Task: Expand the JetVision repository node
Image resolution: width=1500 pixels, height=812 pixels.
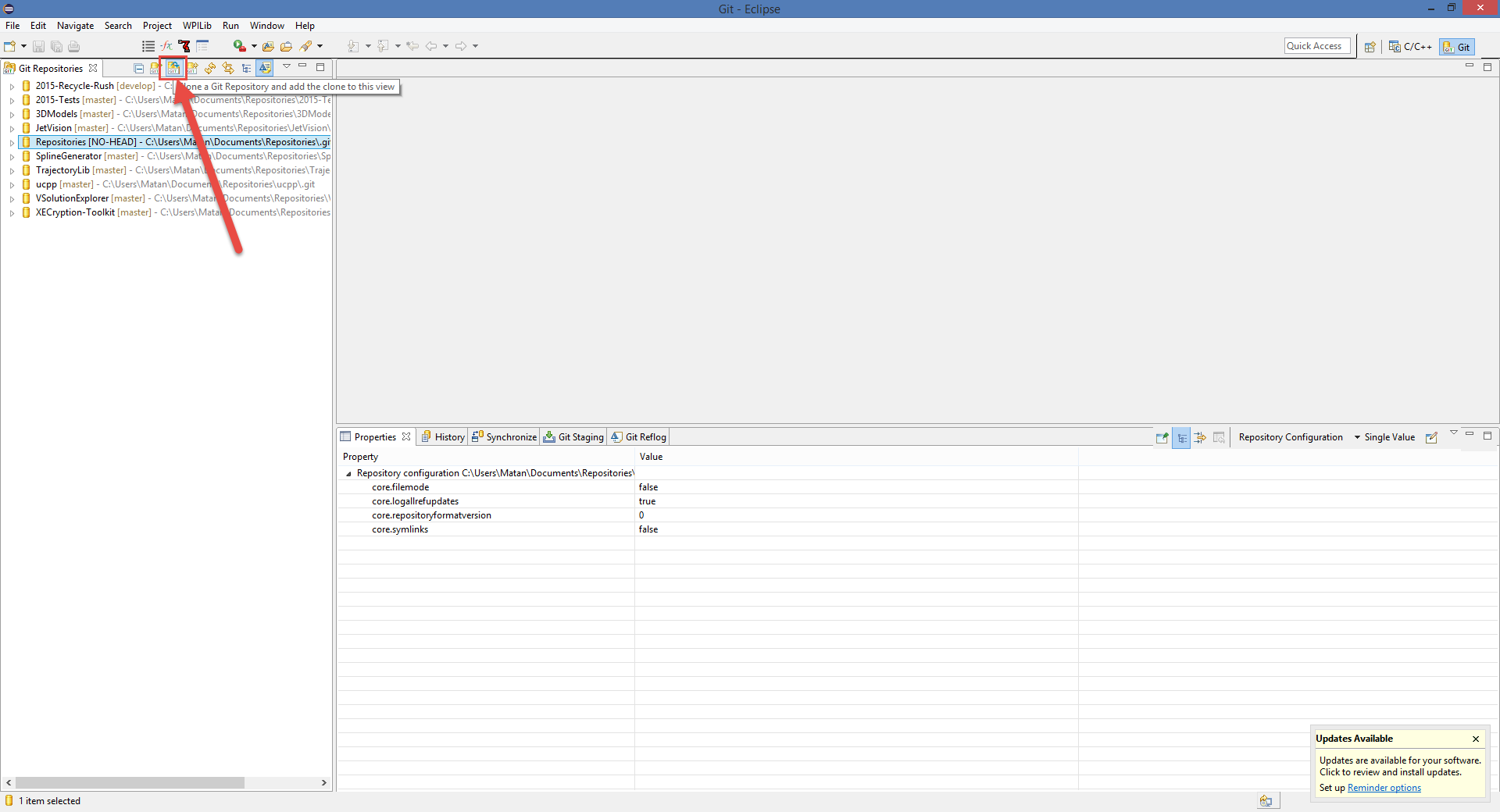Action: pyautogui.click(x=12, y=129)
